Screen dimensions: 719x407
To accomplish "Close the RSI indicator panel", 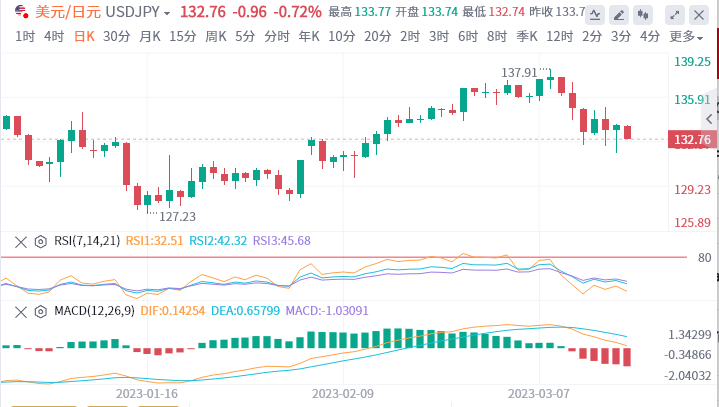I will (21, 242).
